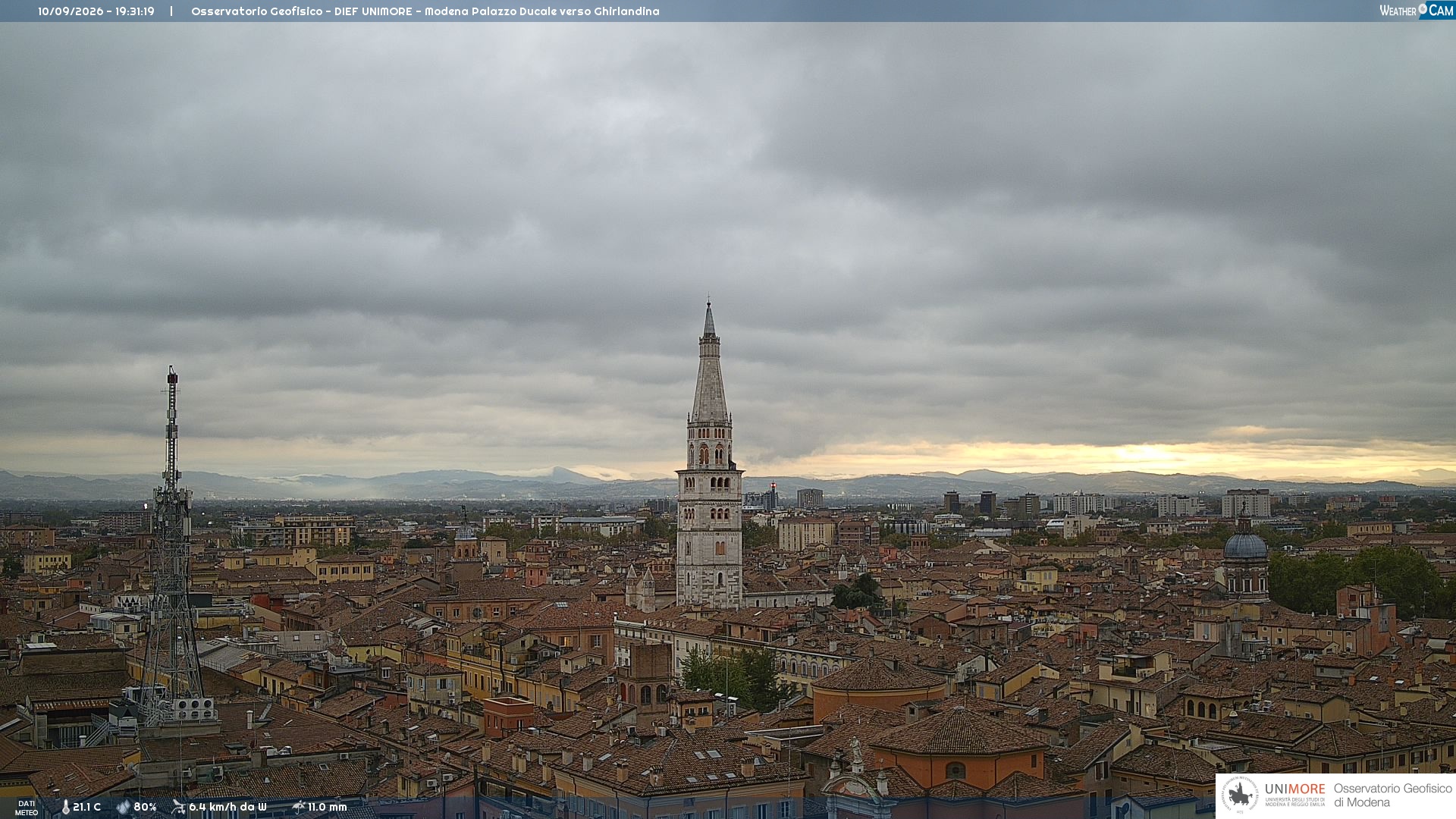Click the rain umbrella precipitation icon

(x=299, y=807)
